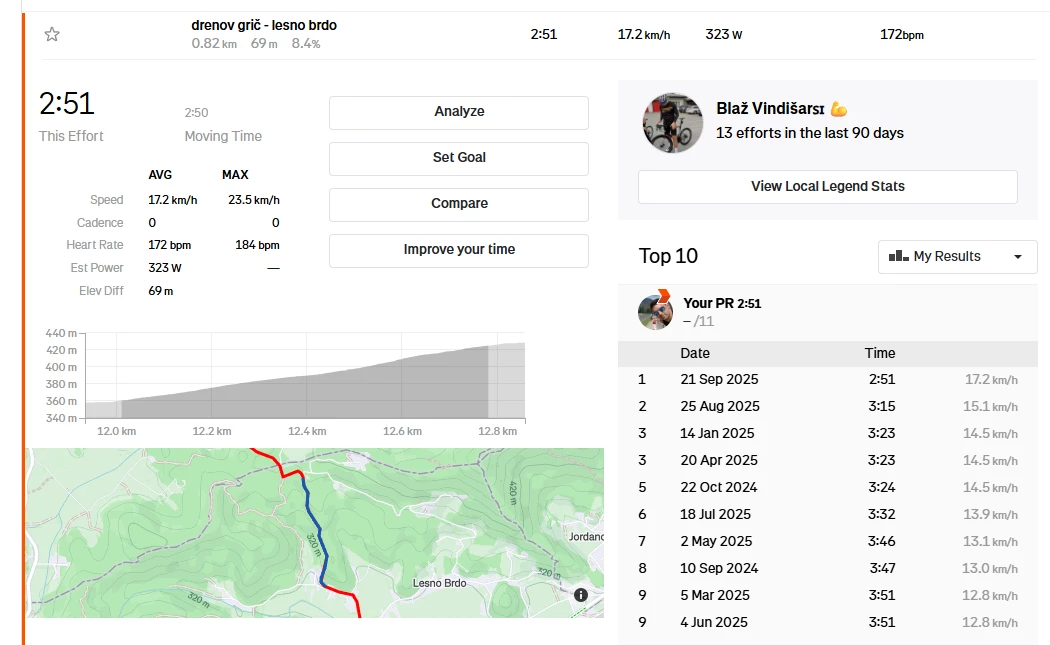Click the Set Goal button
Screen dimensions: 1050x645
pyautogui.click(x=459, y=158)
